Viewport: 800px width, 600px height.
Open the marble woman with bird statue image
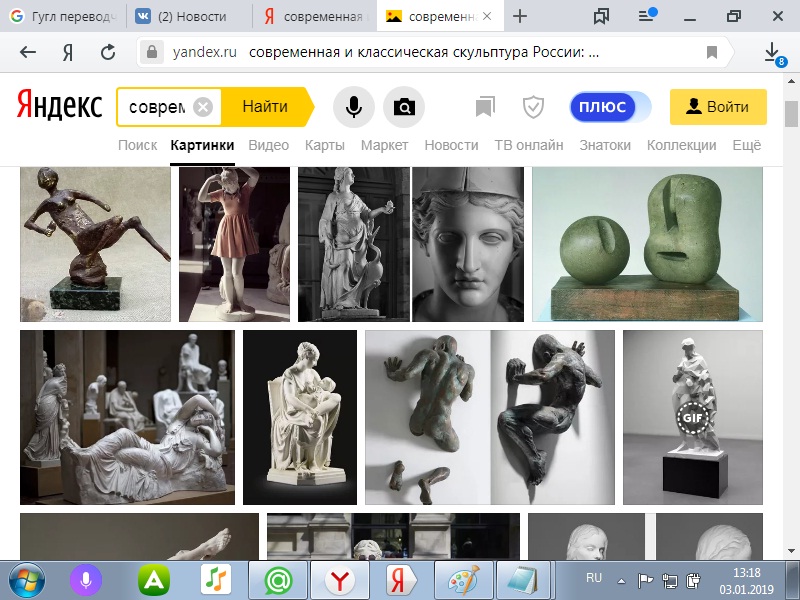click(x=354, y=244)
